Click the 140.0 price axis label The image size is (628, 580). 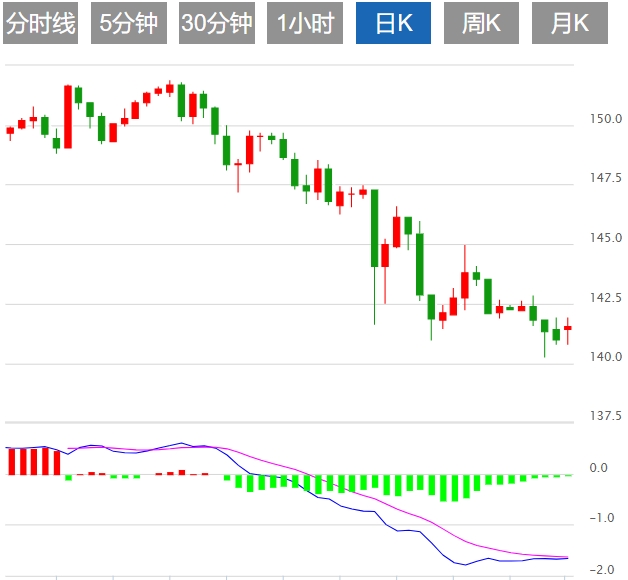(606, 356)
